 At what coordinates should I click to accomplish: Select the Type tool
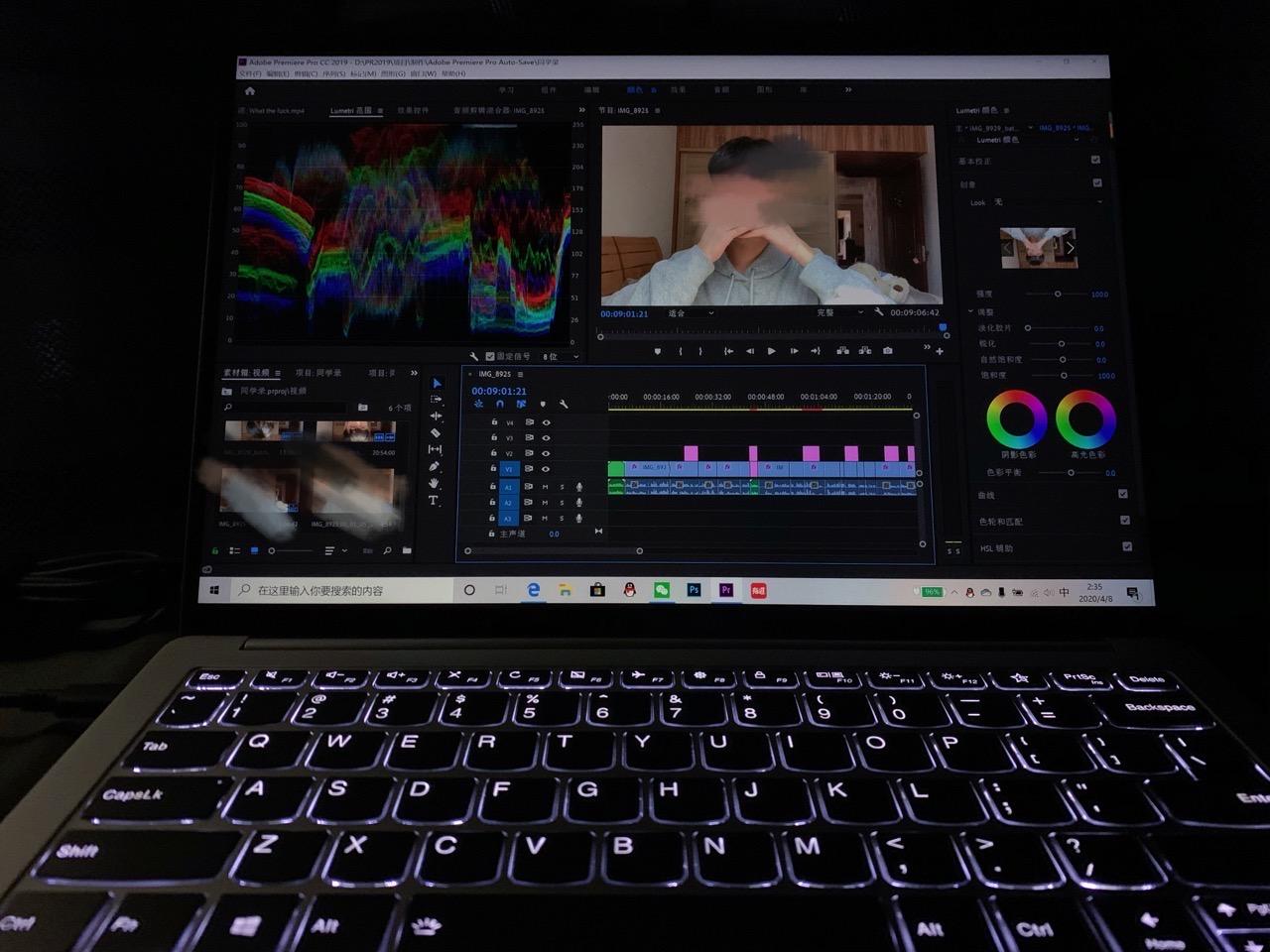coord(433,501)
